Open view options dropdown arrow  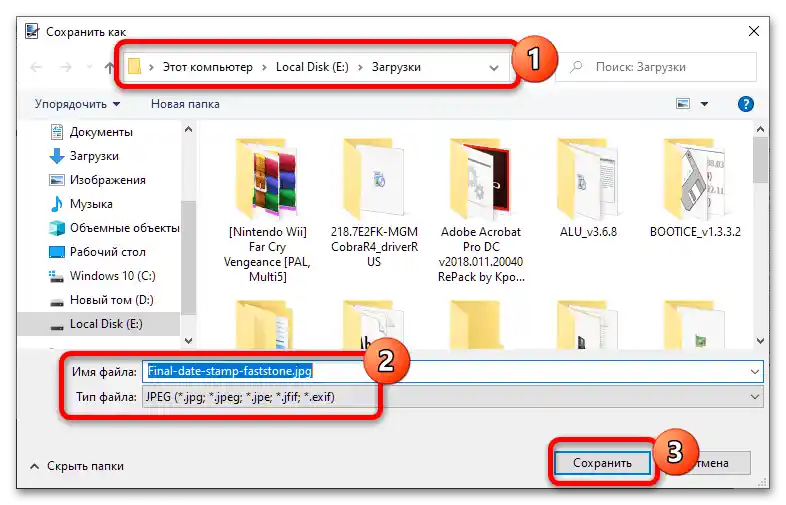[x=704, y=104]
